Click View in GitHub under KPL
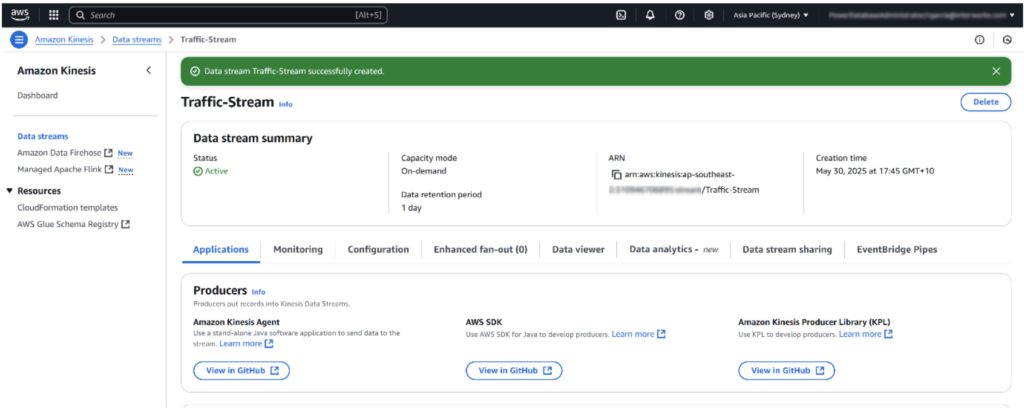The image size is (1024, 412). tap(786, 370)
